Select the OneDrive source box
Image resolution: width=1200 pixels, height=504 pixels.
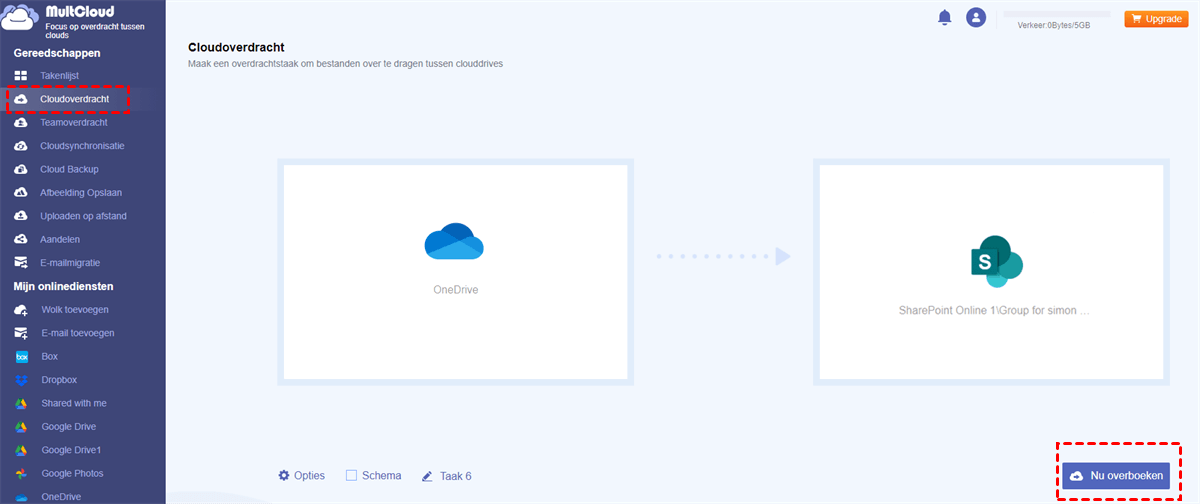pyautogui.click(x=455, y=272)
